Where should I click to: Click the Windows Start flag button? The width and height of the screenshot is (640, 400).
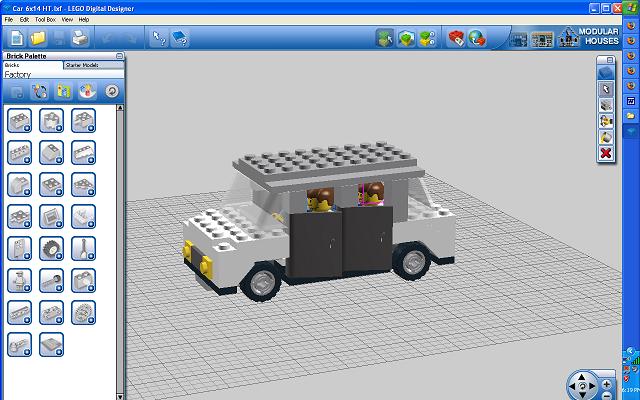coord(631,8)
